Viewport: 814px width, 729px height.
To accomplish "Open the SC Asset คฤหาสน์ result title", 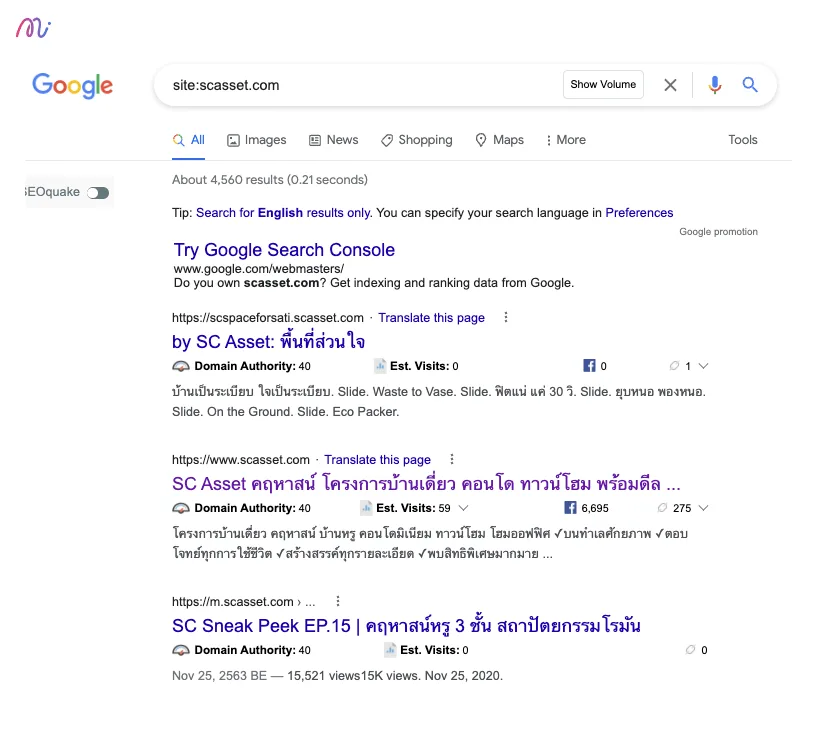I will (426, 484).
